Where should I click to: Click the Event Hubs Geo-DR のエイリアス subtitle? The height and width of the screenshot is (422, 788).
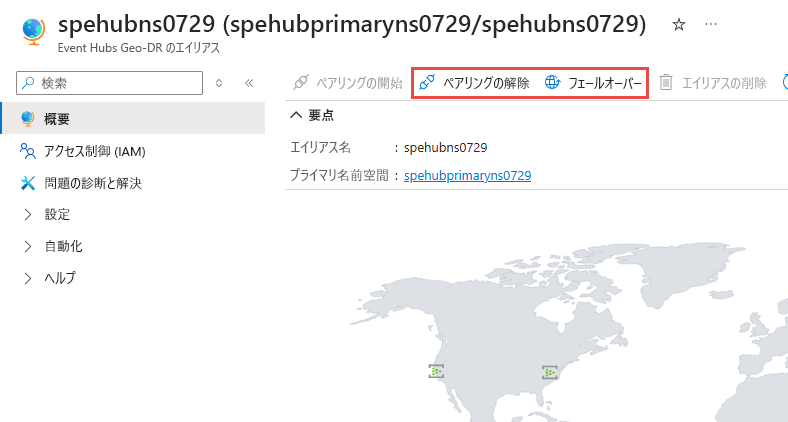(139, 48)
